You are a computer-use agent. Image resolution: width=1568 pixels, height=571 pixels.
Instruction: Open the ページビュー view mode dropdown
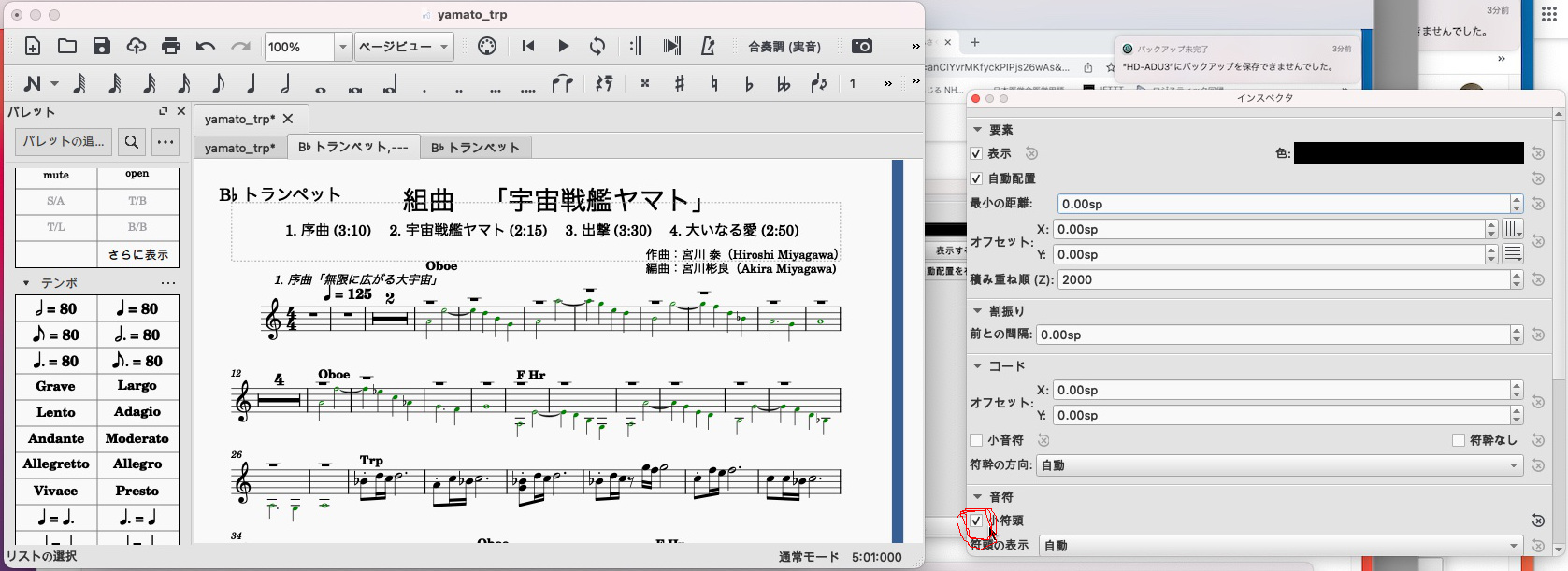pyautogui.click(x=404, y=47)
